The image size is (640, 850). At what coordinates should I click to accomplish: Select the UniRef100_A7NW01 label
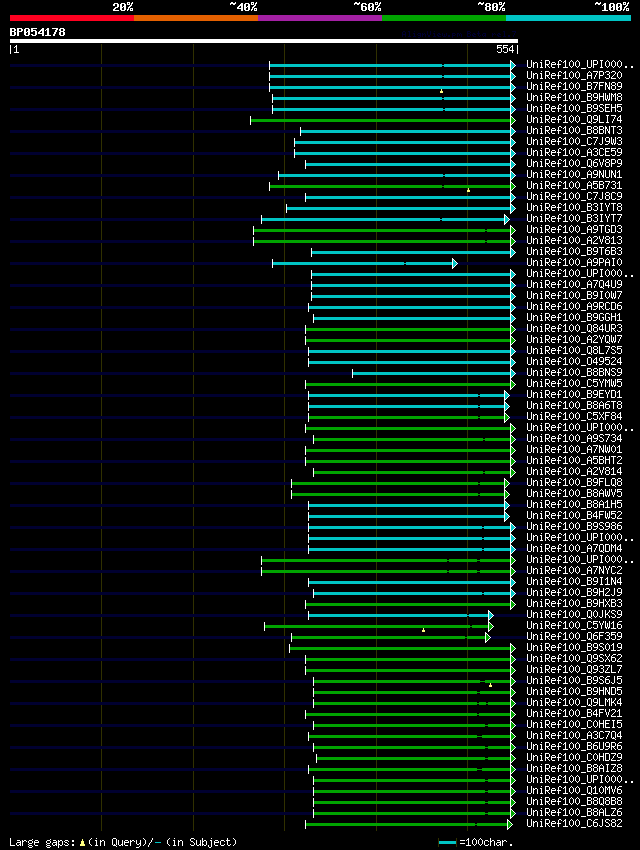pyautogui.click(x=574, y=449)
